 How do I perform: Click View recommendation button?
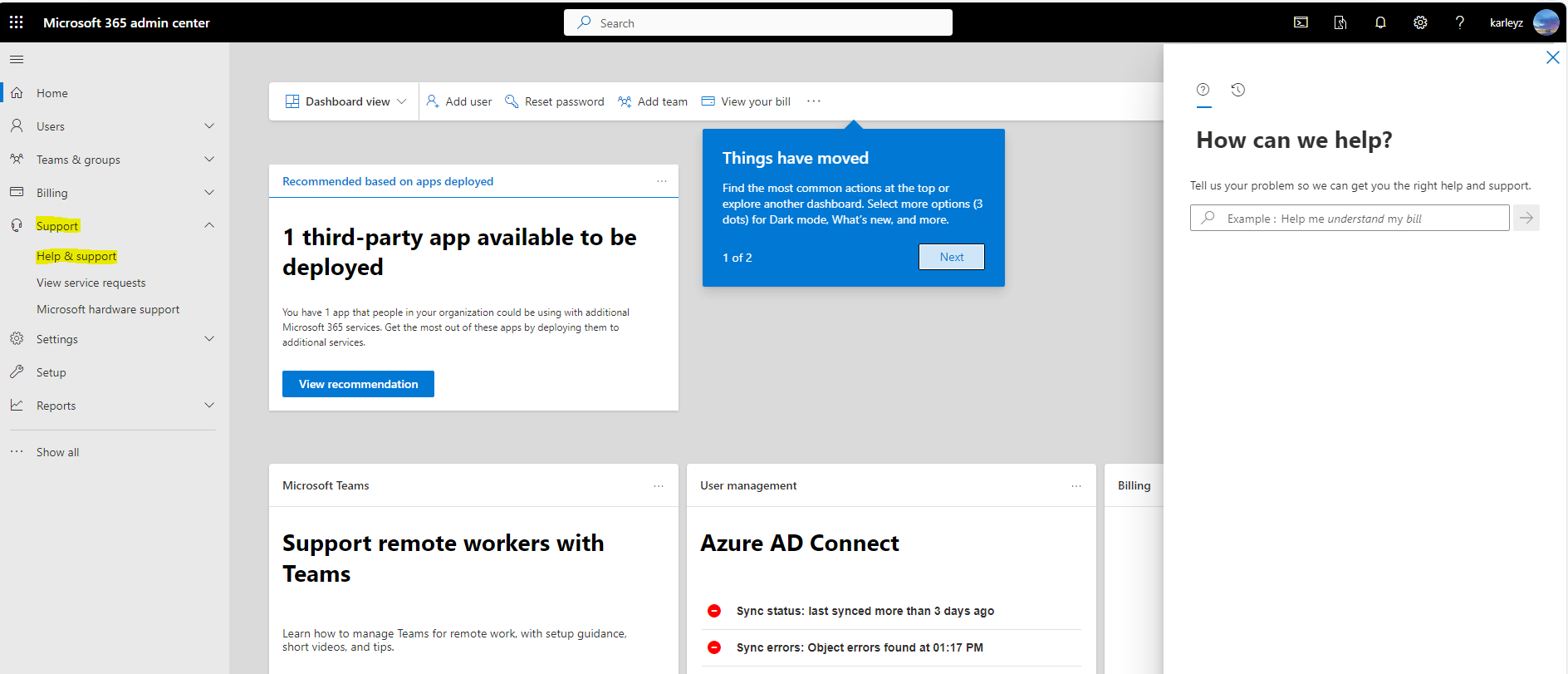pyautogui.click(x=358, y=384)
